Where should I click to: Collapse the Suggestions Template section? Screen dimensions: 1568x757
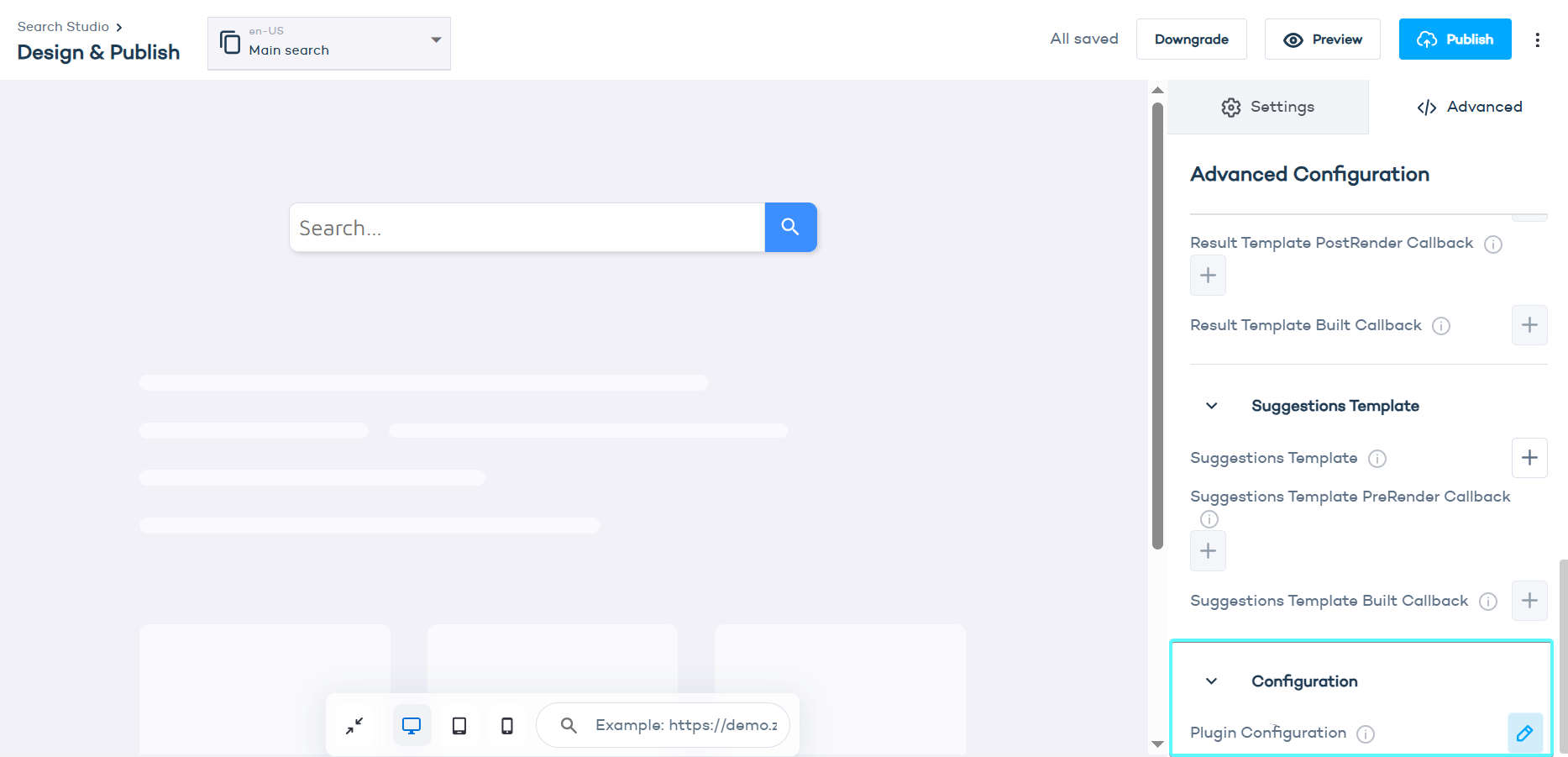coord(1211,406)
